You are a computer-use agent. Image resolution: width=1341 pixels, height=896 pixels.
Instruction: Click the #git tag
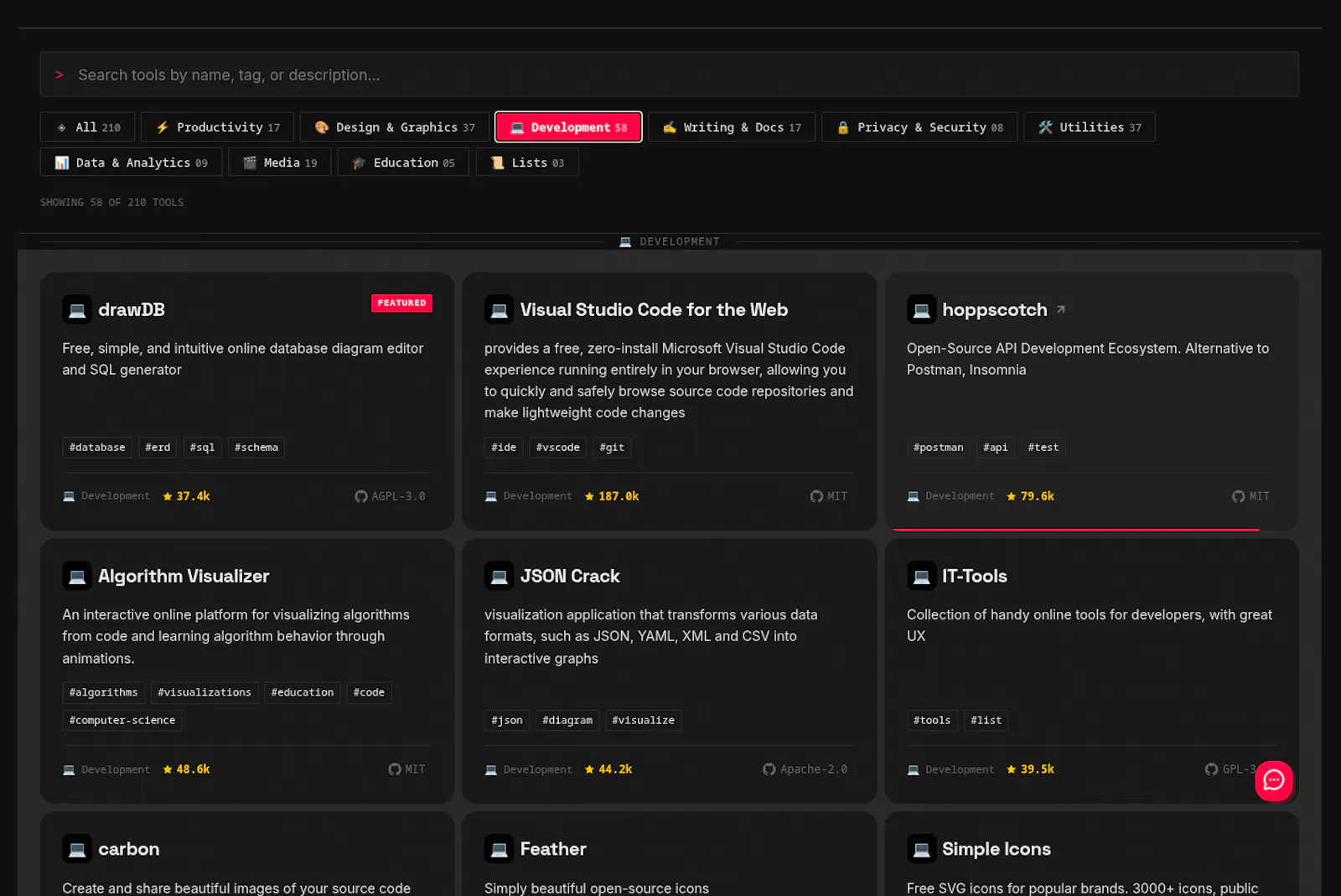click(x=612, y=448)
